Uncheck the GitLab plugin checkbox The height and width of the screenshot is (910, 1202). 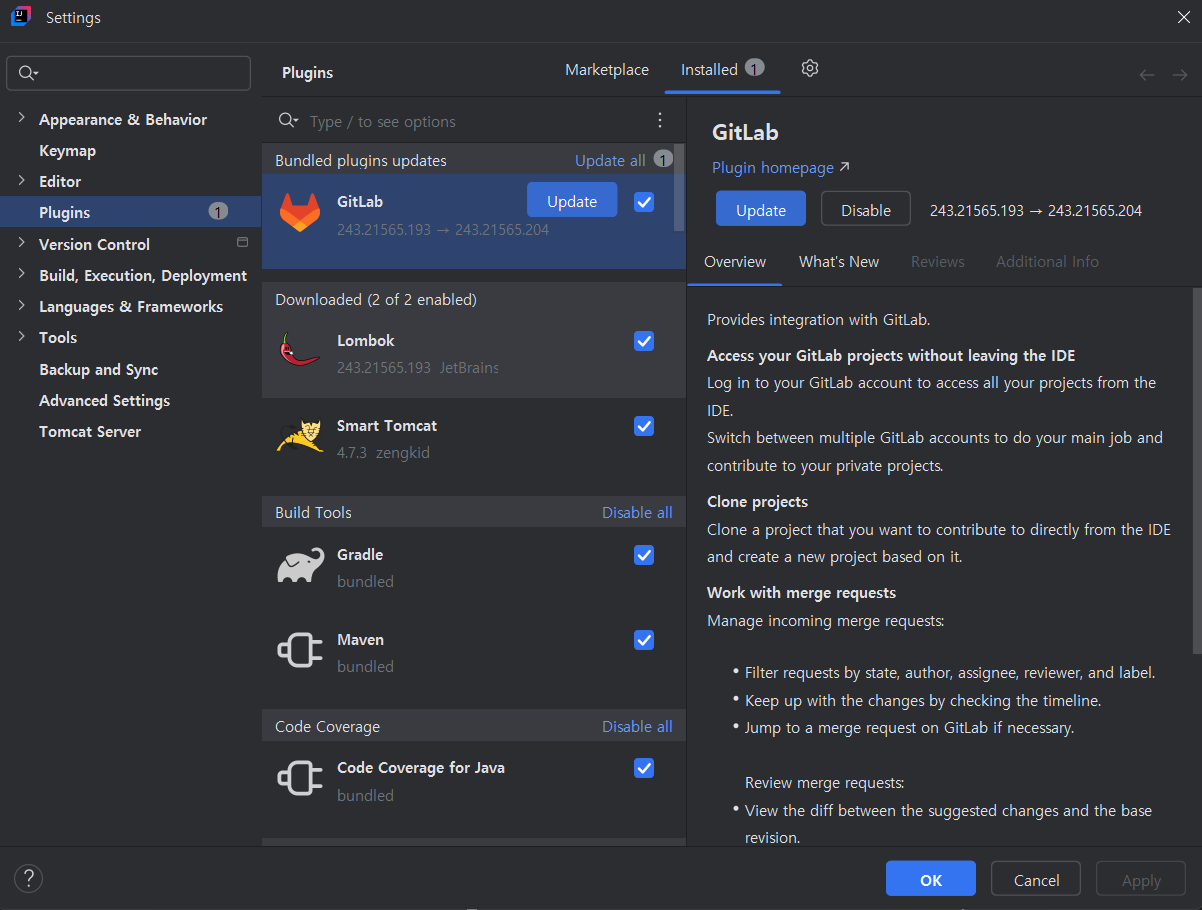[x=644, y=202]
